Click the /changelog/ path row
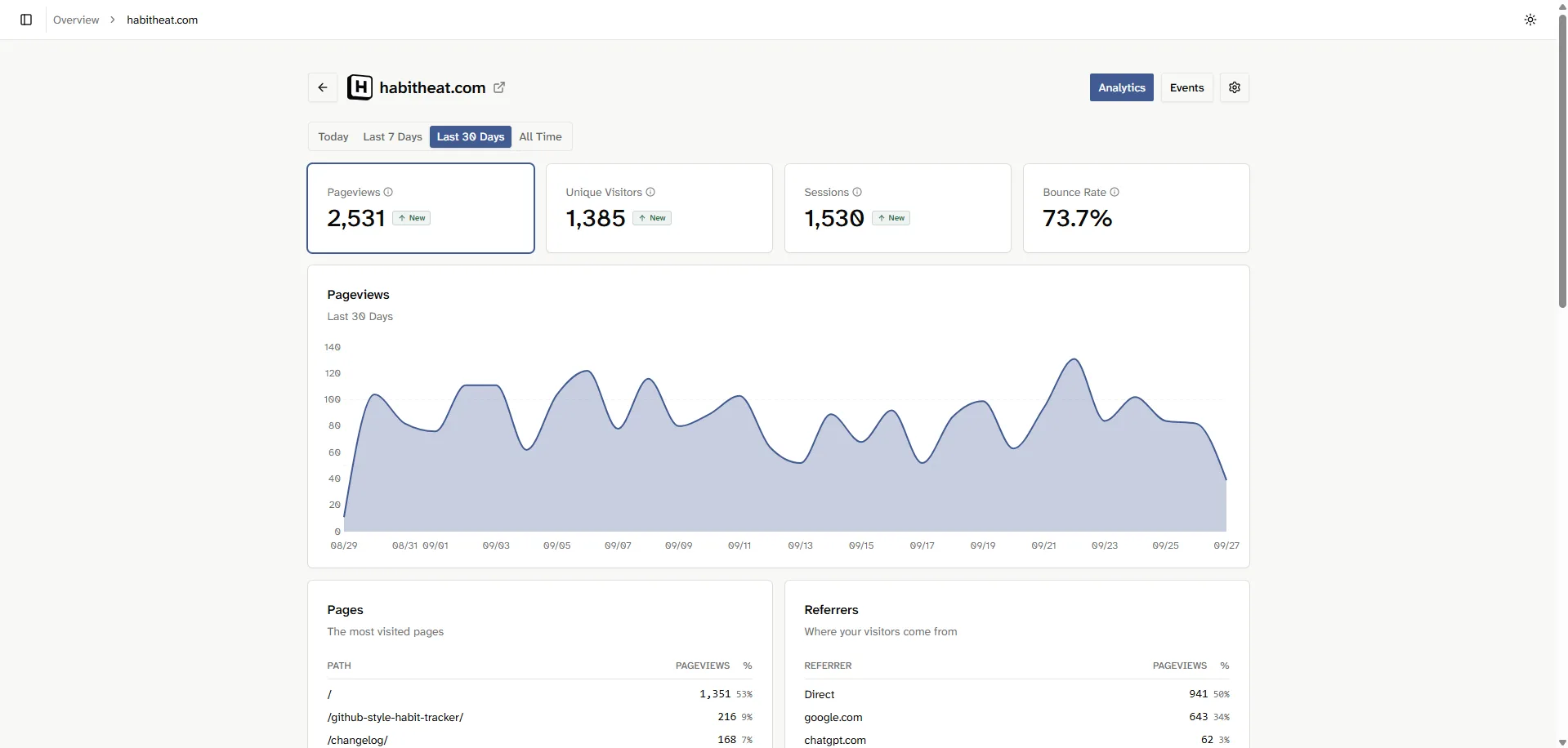The width and height of the screenshot is (1568, 748). (539, 740)
